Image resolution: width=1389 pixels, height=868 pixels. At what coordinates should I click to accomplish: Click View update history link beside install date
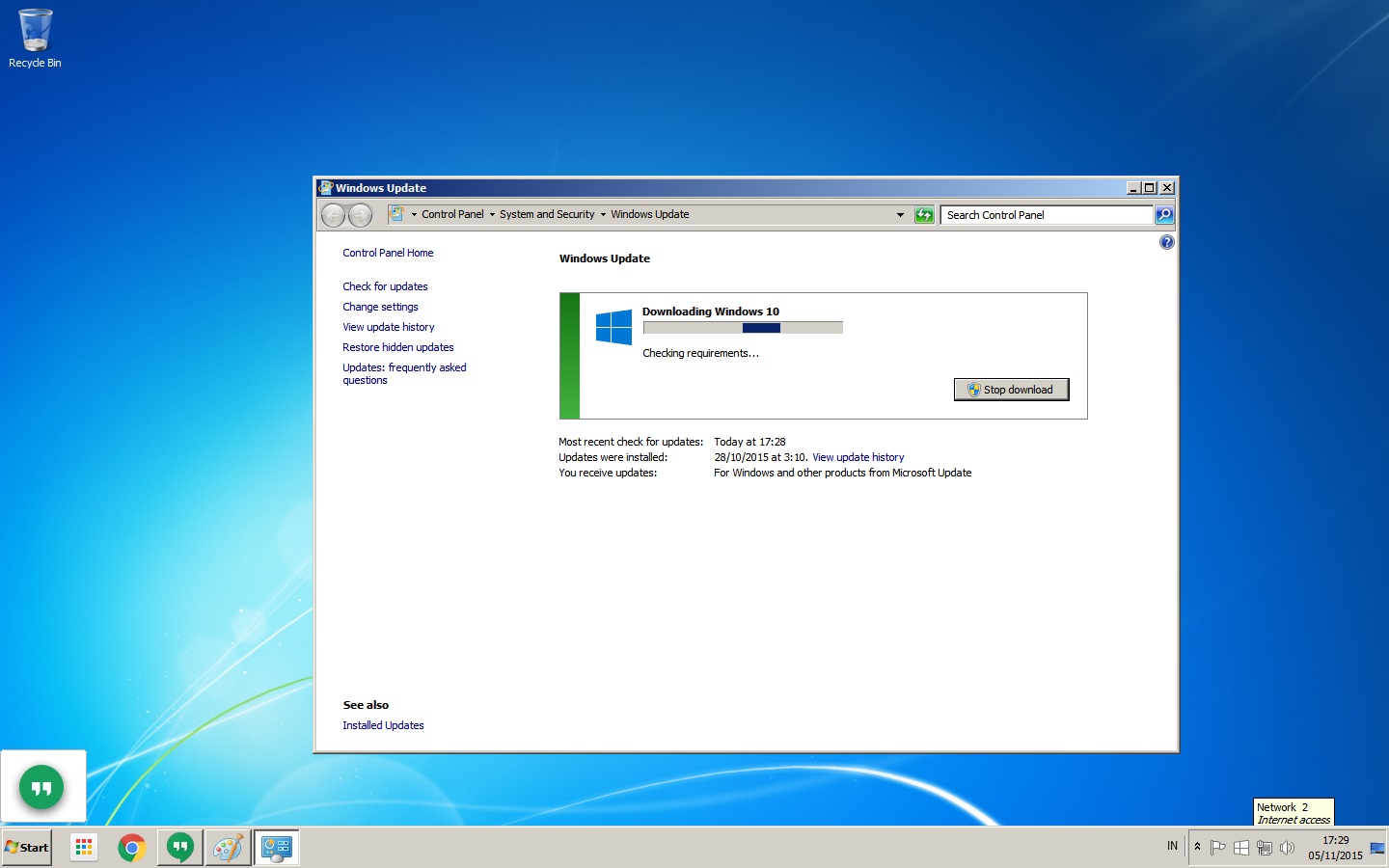point(858,457)
